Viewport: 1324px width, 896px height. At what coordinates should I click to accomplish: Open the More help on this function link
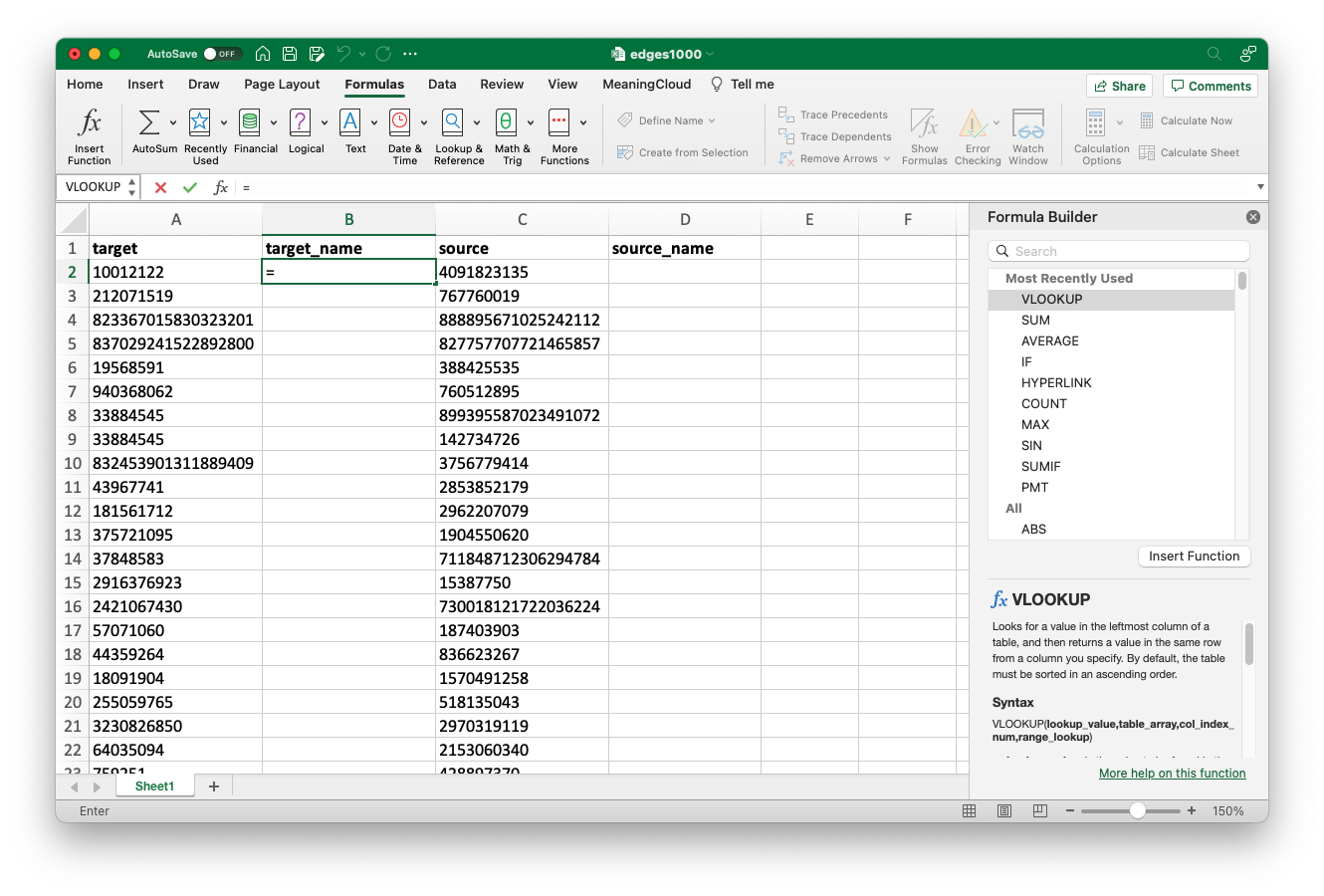pyautogui.click(x=1172, y=774)
